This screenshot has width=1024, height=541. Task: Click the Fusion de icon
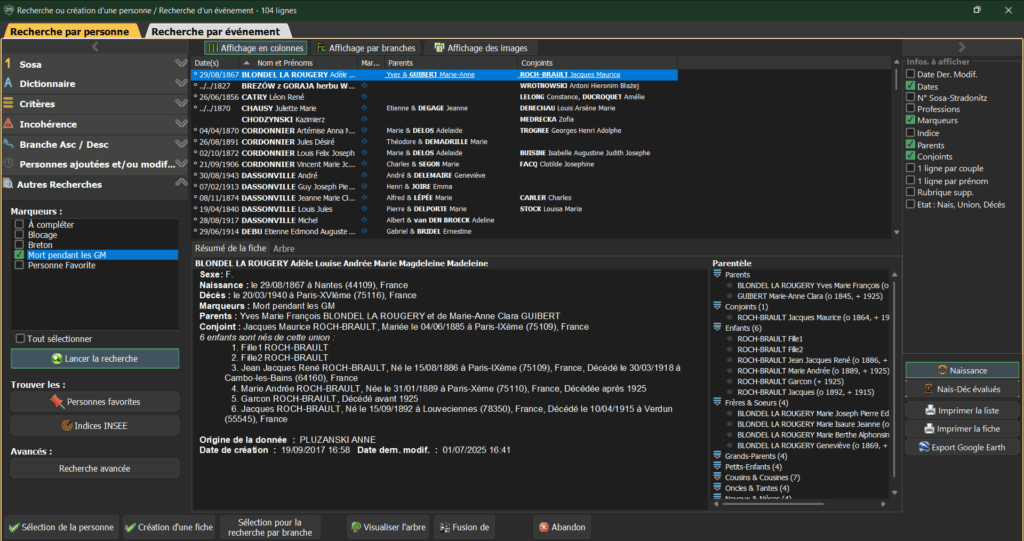coord(445,527)
